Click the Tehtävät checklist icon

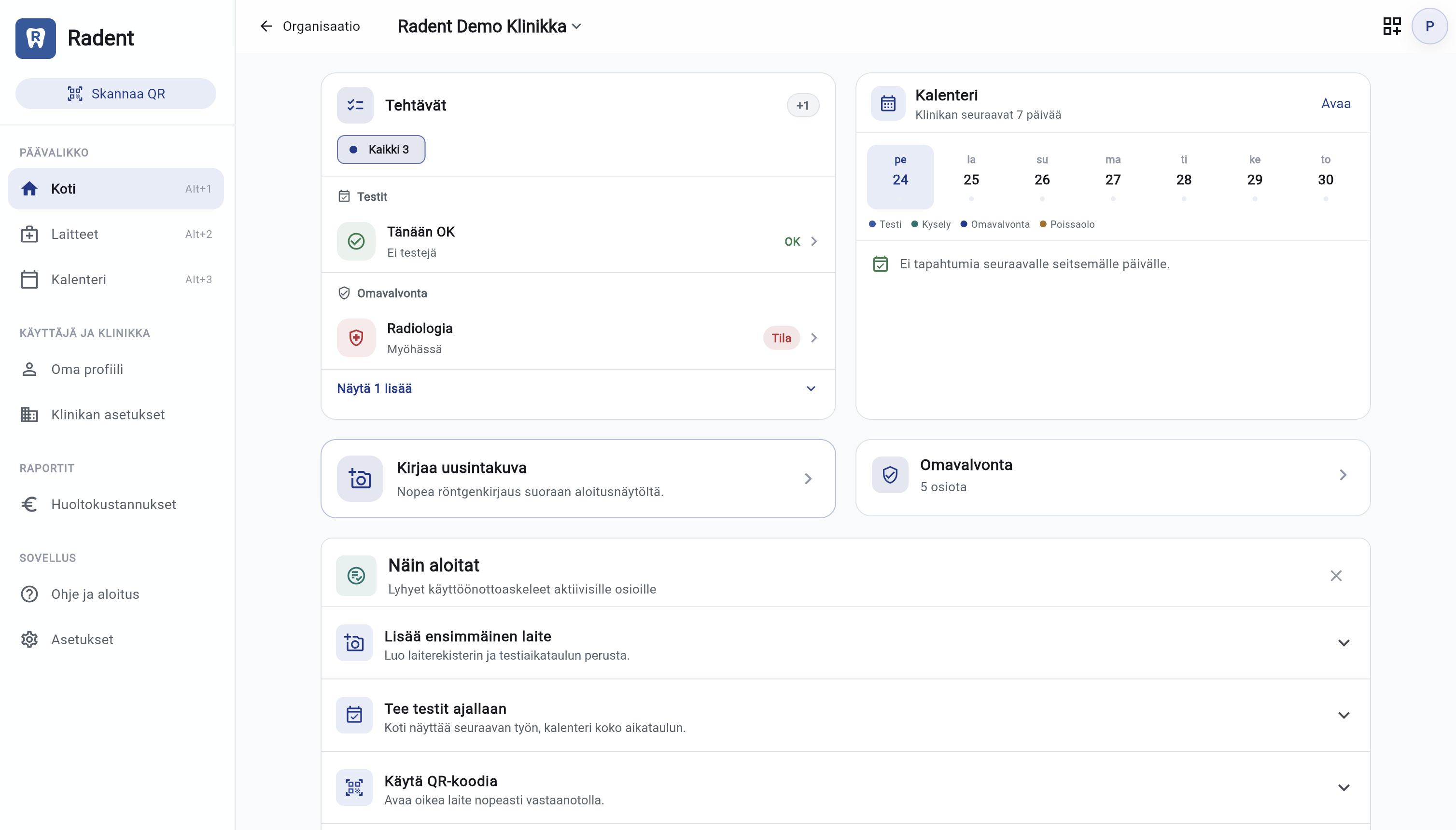355,105
